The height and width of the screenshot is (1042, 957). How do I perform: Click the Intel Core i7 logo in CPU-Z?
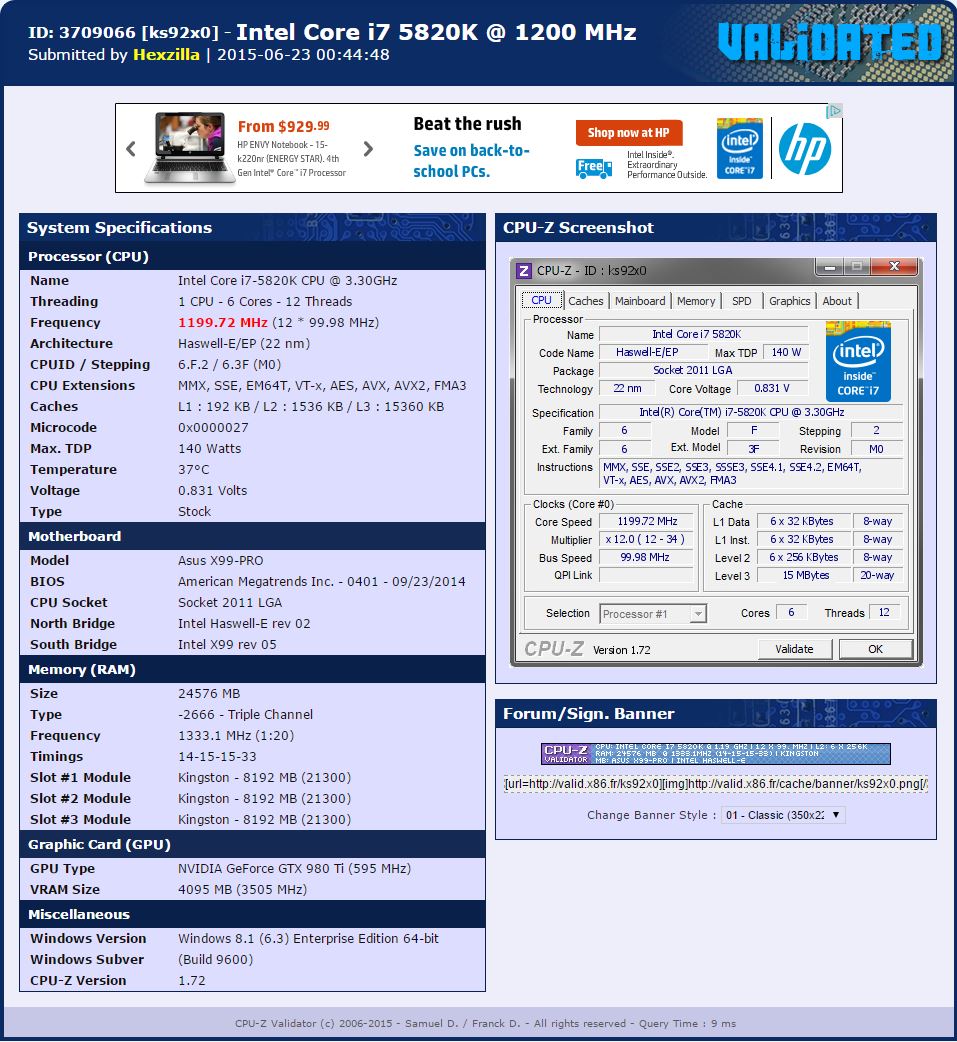858,361
